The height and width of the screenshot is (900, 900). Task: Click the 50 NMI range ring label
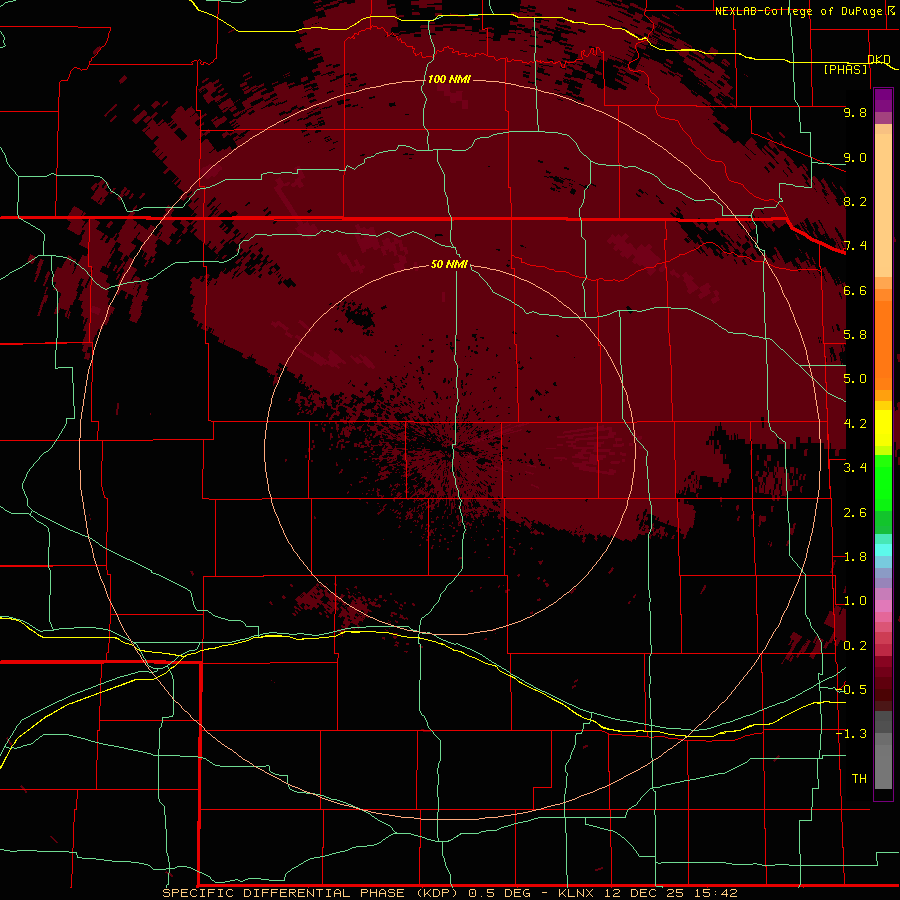click(x=449, y=264)
